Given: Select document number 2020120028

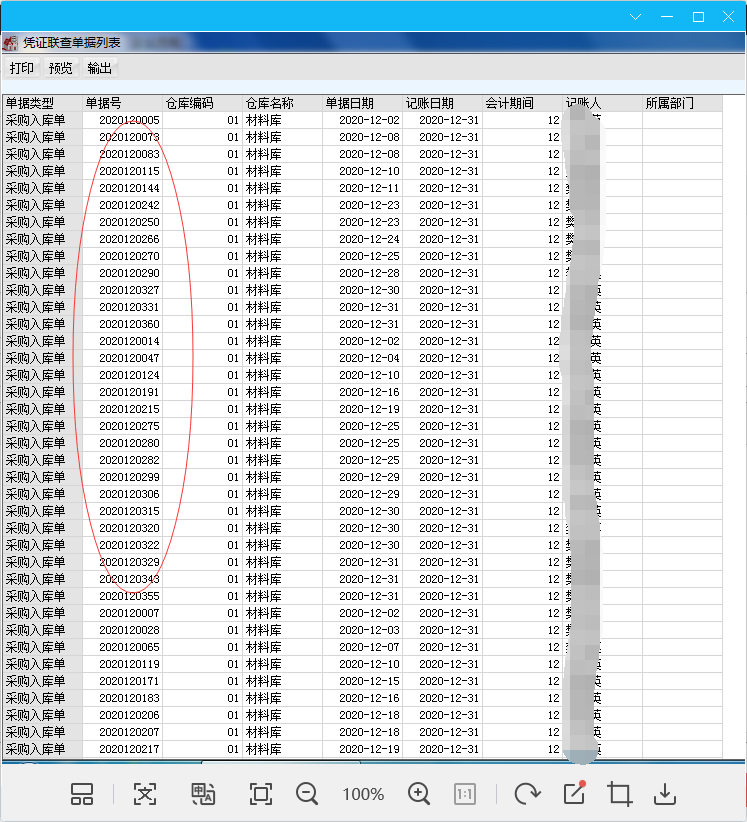Looking at the screenshot, I should click(x=129, y=630).
